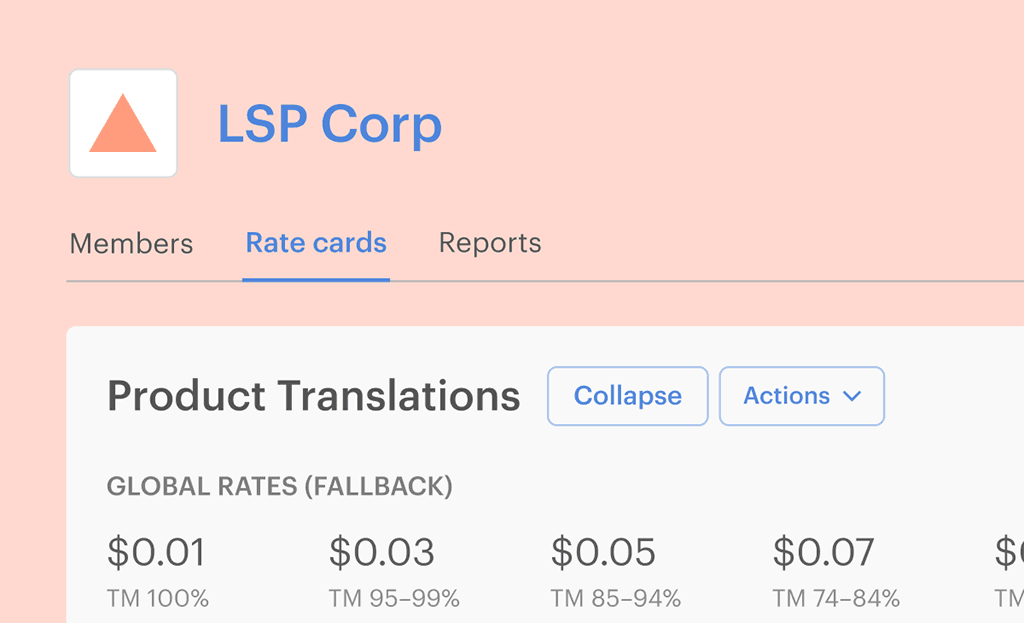The height and width of the screenshot is (623, 1024).
Task: Select the $0.01 rate value
Action: (x=156, y=552)
